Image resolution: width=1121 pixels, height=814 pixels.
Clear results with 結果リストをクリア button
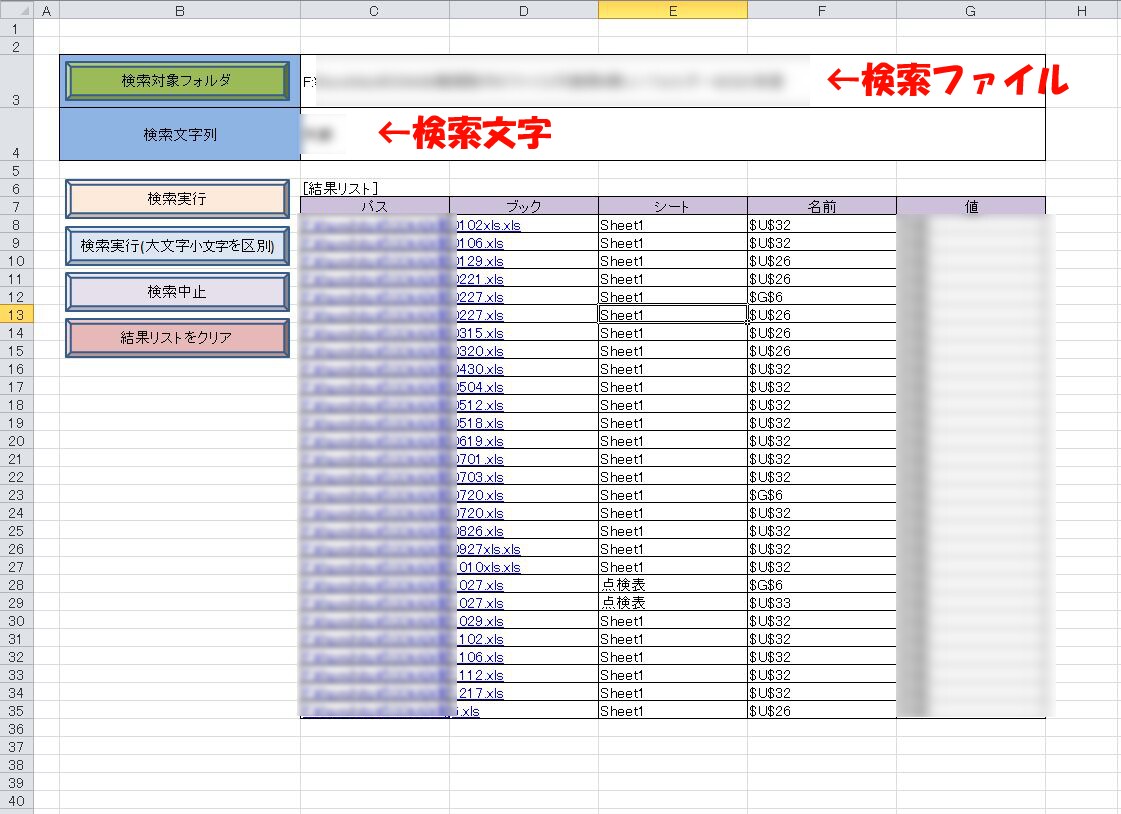(177, 337)
